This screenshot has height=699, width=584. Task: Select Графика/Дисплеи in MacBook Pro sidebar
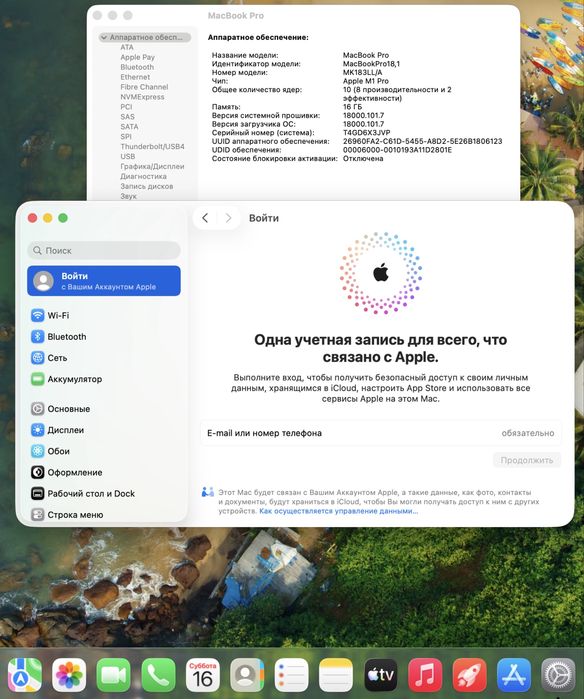(x=152, y=166)
